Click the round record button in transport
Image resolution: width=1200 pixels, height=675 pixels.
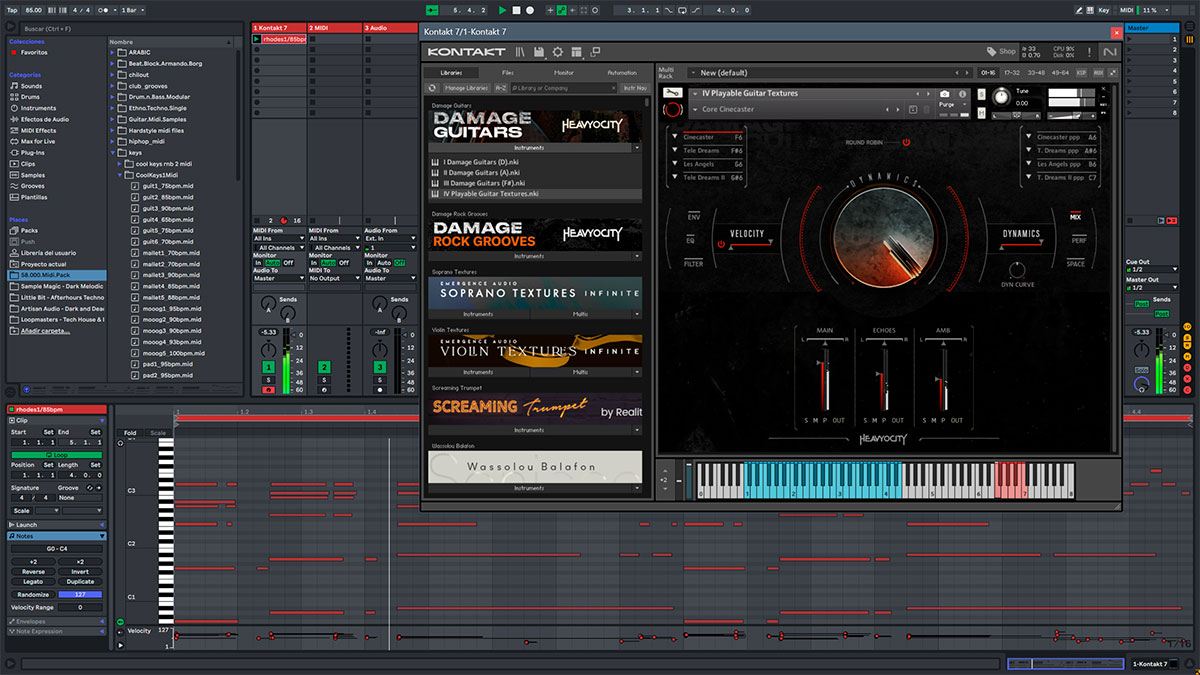tap(530, 10)
